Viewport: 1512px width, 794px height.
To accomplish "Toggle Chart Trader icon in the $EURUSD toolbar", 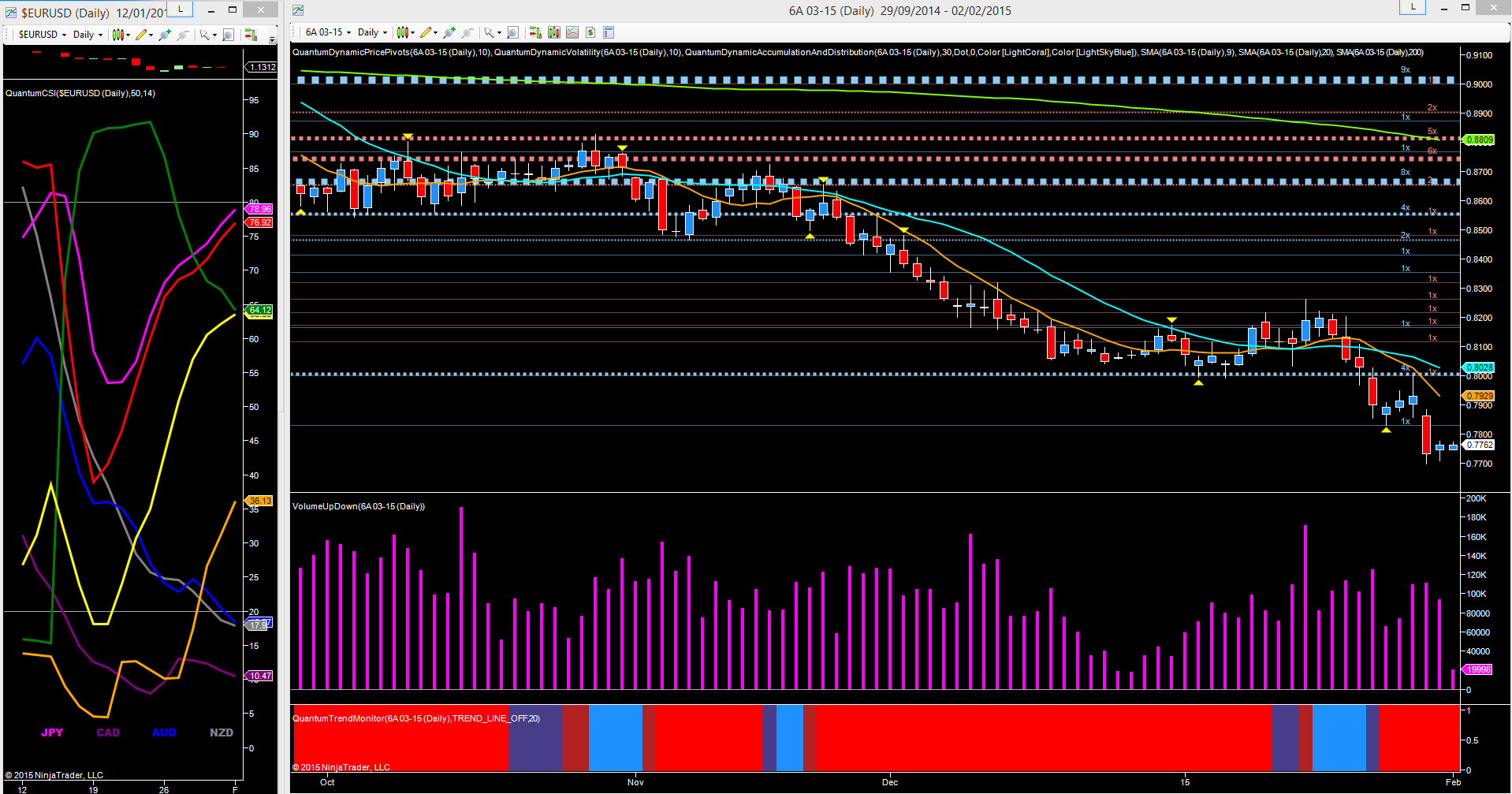I will click(251, 35).
